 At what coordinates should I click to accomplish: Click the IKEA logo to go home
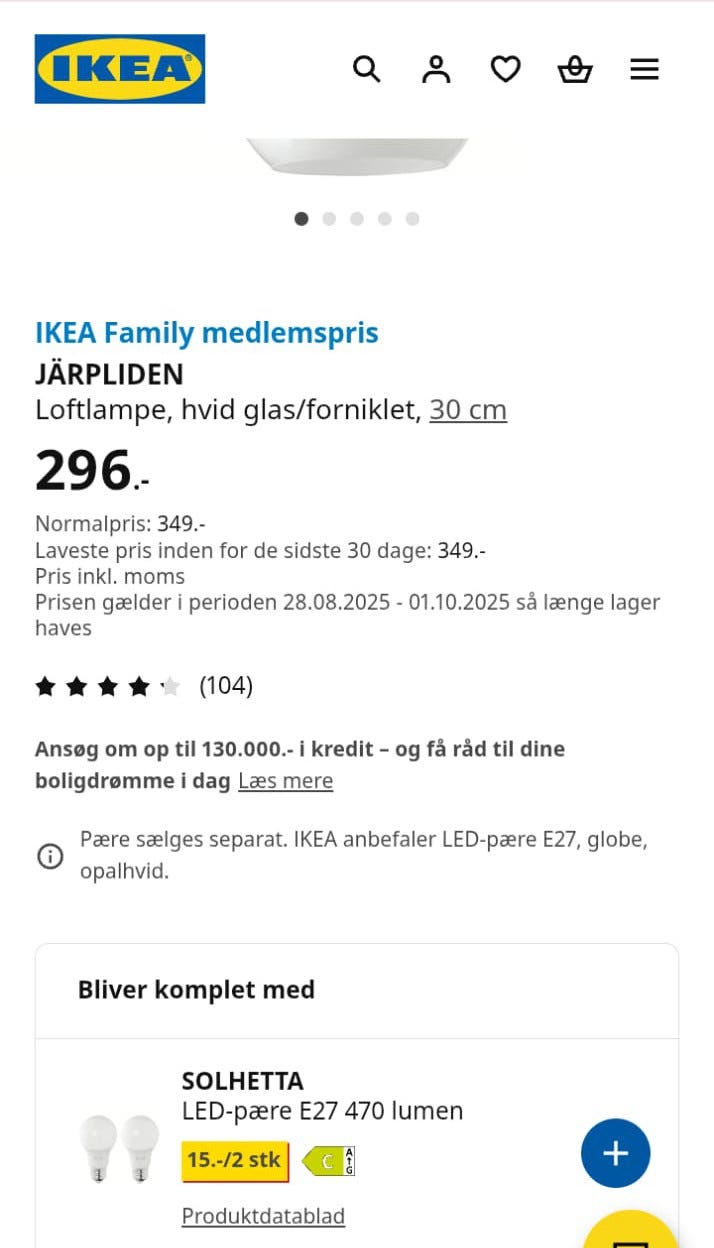(x=119, y=69)
